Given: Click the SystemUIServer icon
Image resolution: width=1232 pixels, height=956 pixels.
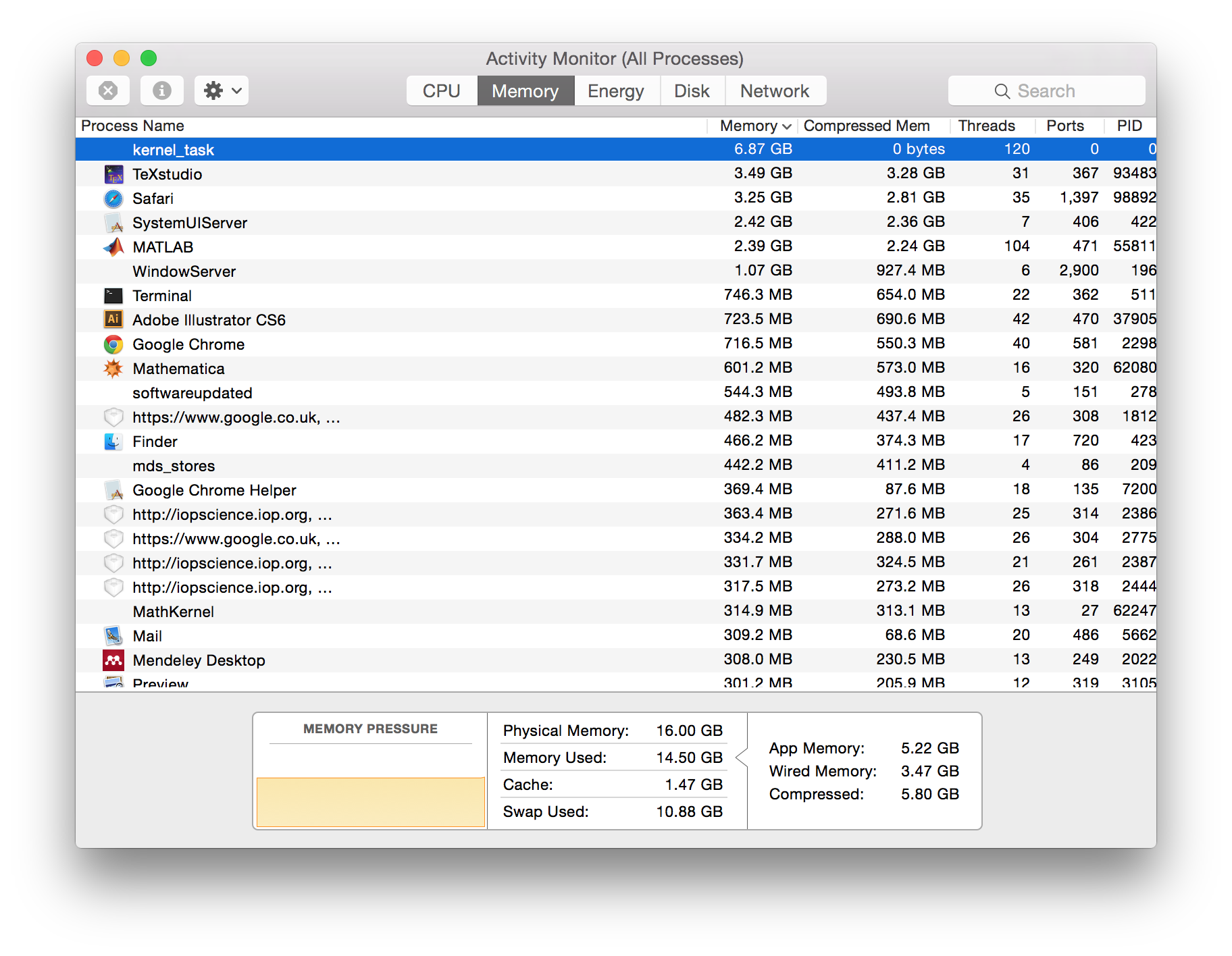Looking at the screenshot, I should tap(113, 223).
